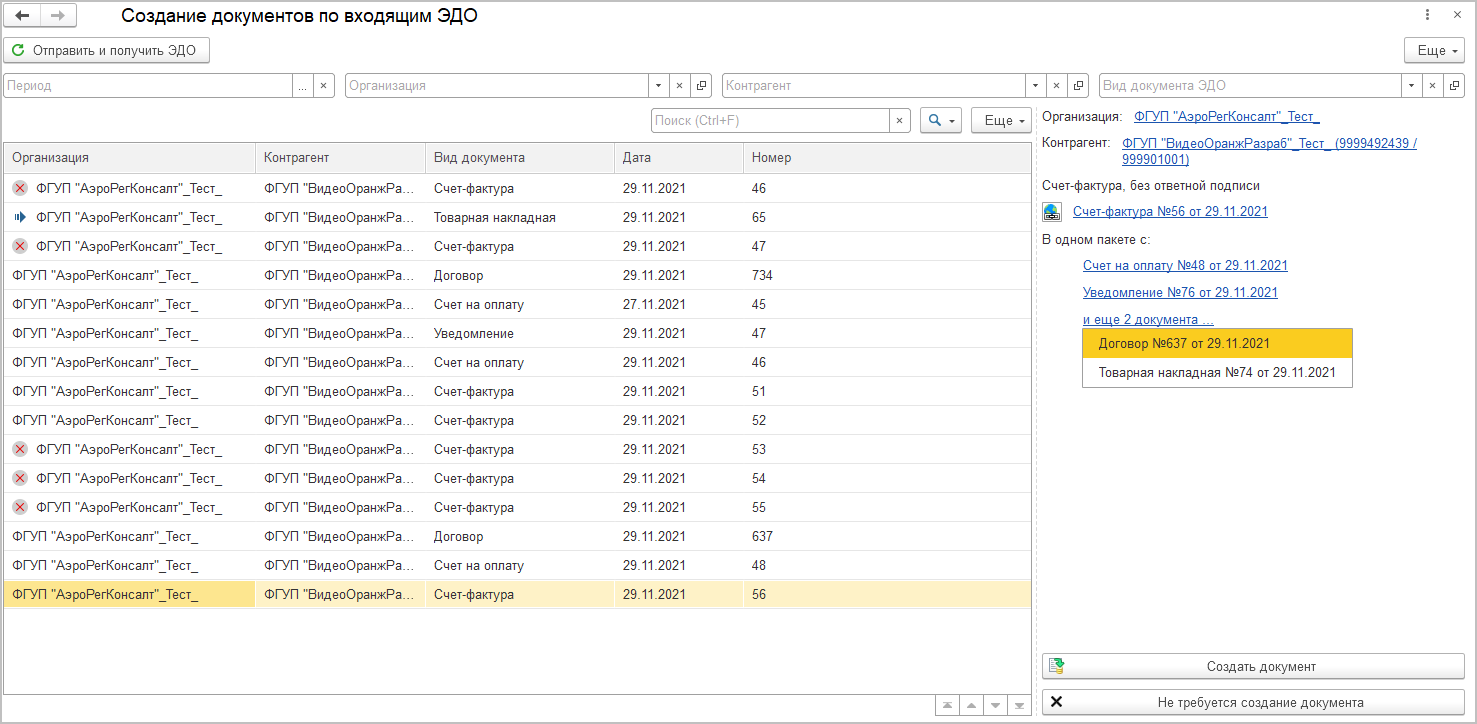Screen dimensions: 1477x724
Task: Click the back navigation arrow
Action: (22, 16)
